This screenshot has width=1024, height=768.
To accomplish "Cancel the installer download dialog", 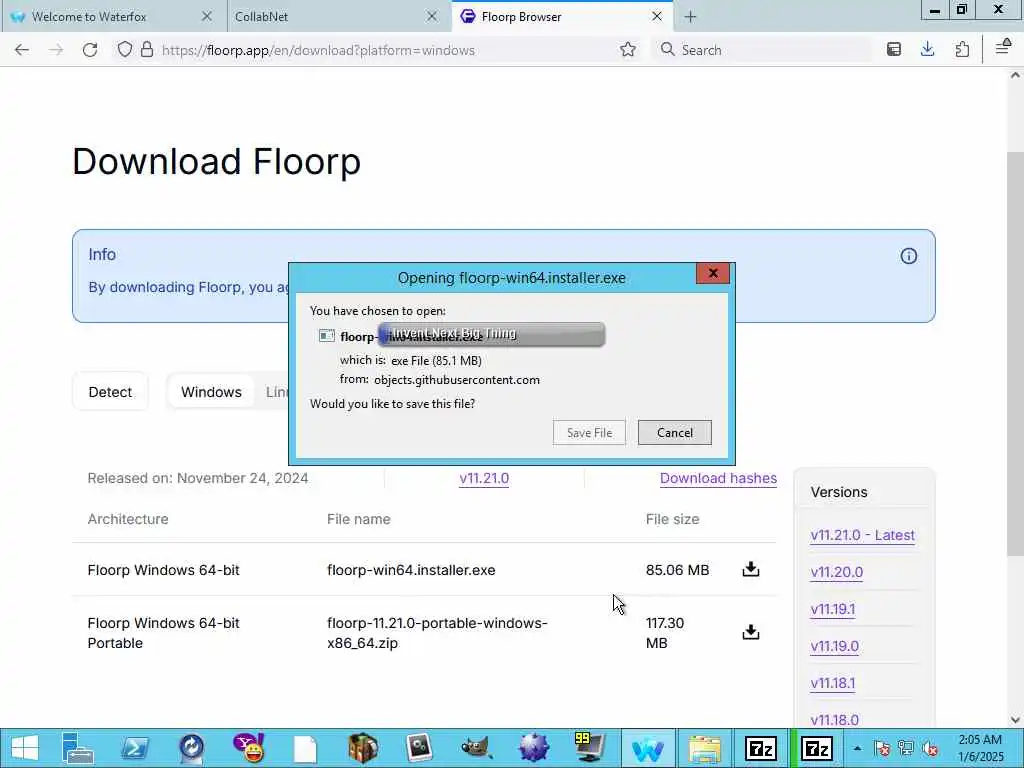I will 675,432.
